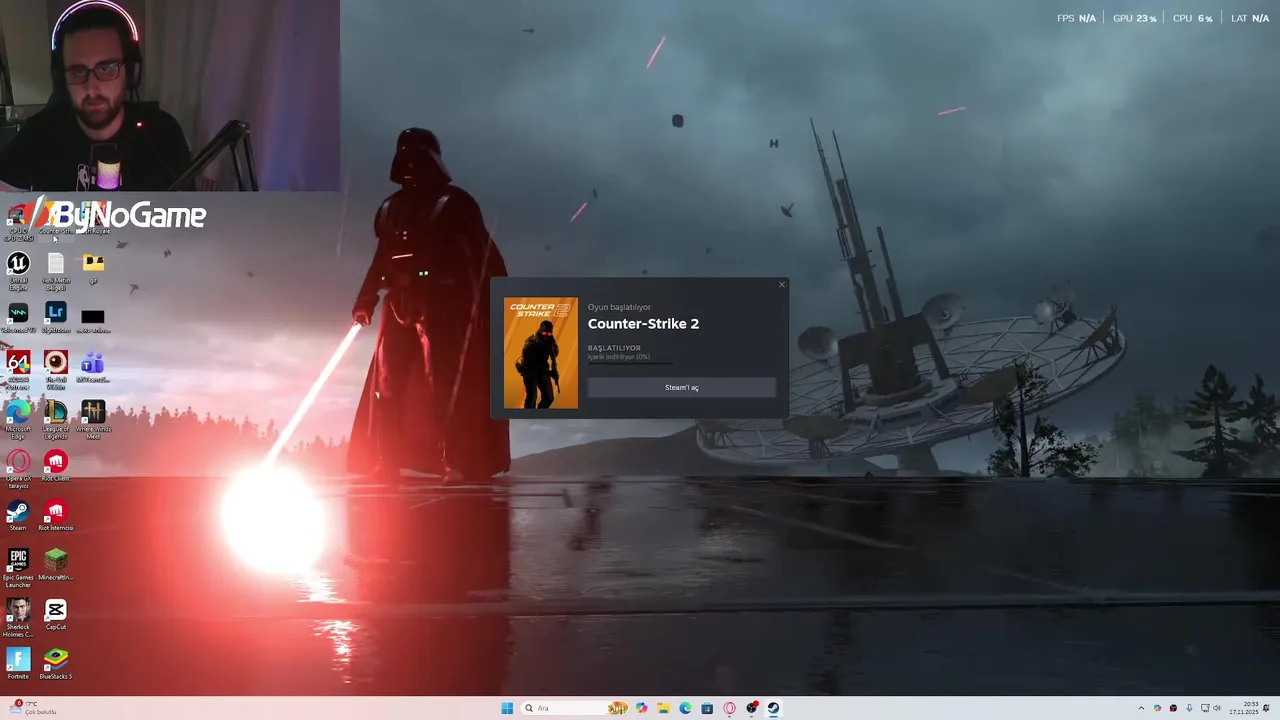Open the Yeni Metin Belgesi text file
This screenshot has height=720, width=1280.
(x=56, y=269)
